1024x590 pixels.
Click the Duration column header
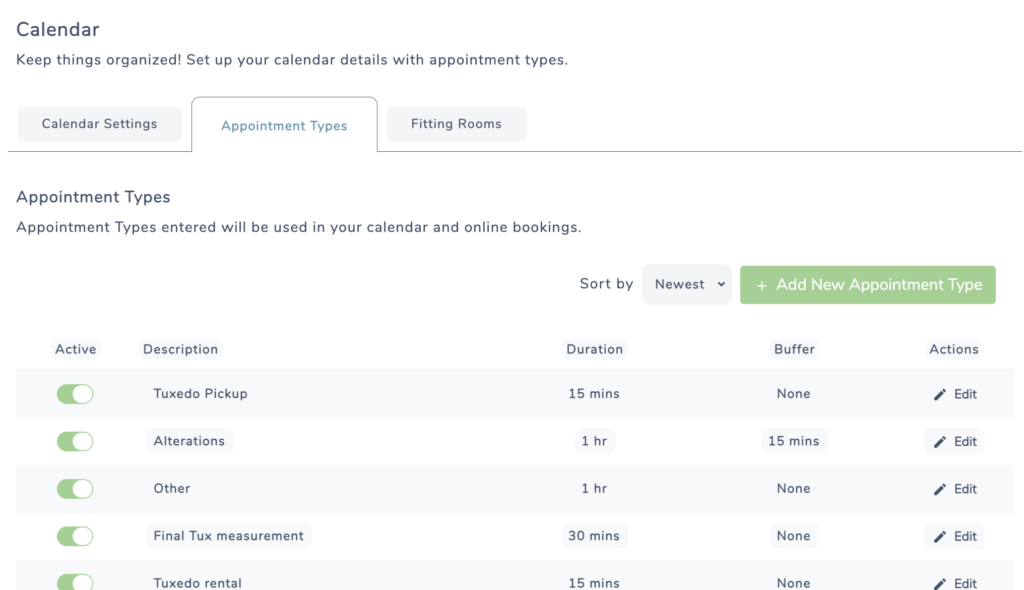click(594, 350)
